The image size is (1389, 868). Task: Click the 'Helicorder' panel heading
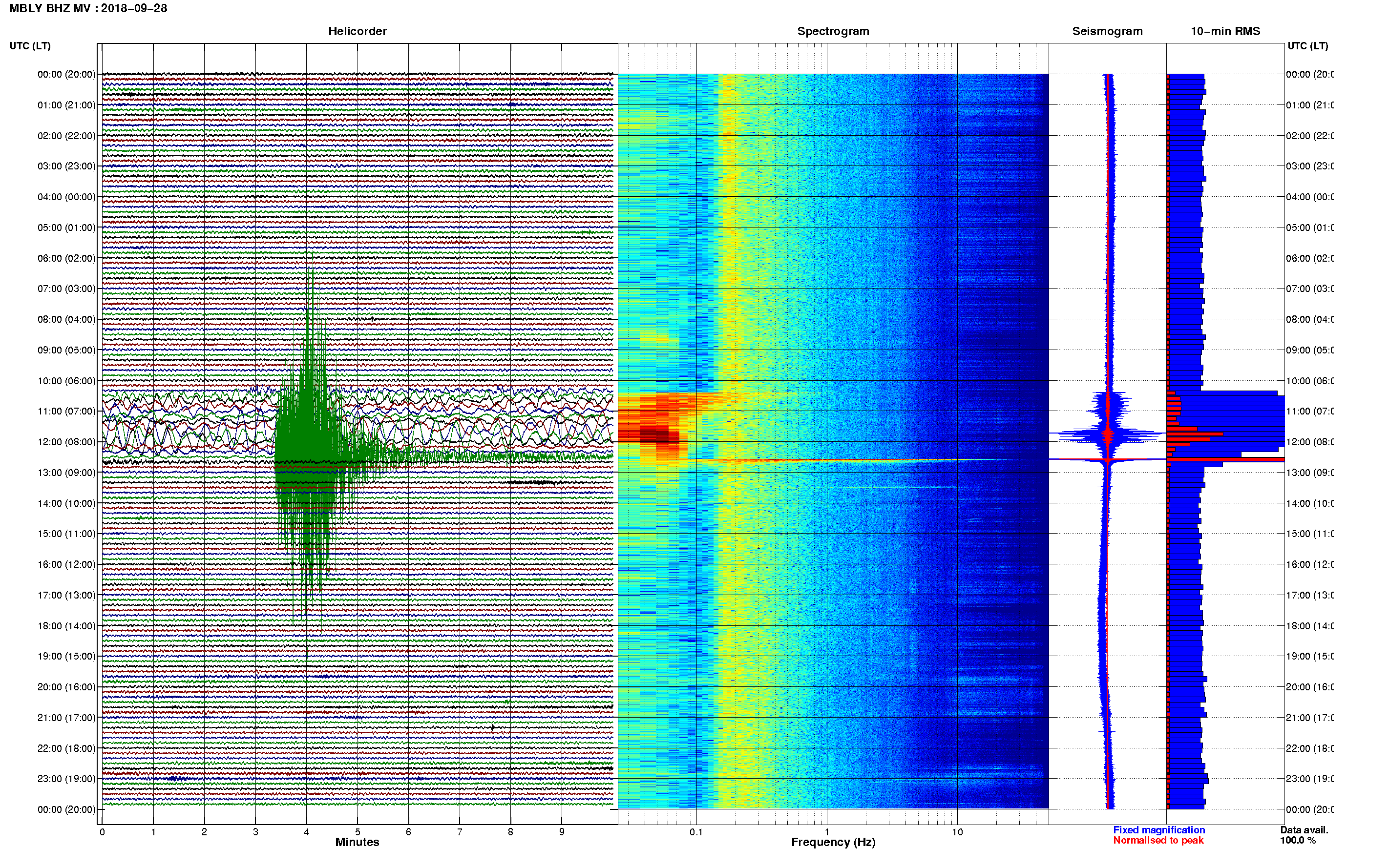[357, 31]
